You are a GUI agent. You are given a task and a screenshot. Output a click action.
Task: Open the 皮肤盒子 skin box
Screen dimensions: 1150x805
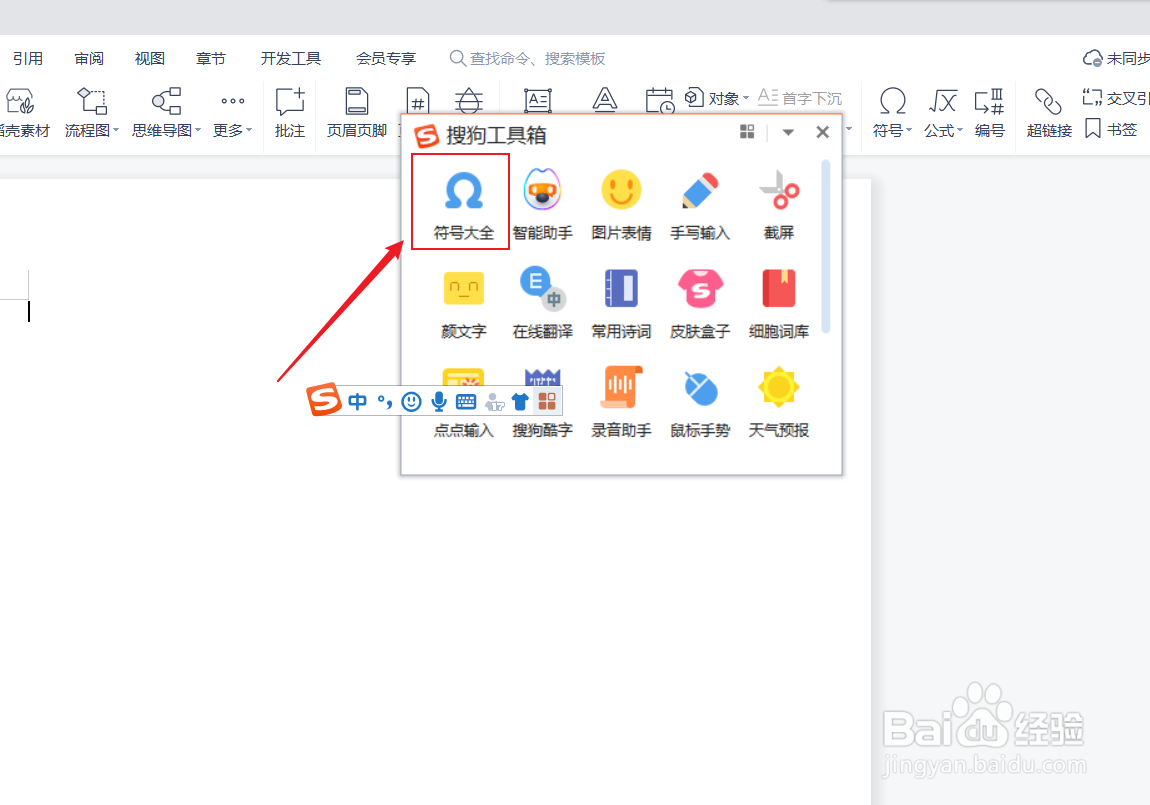coord(700,304)
